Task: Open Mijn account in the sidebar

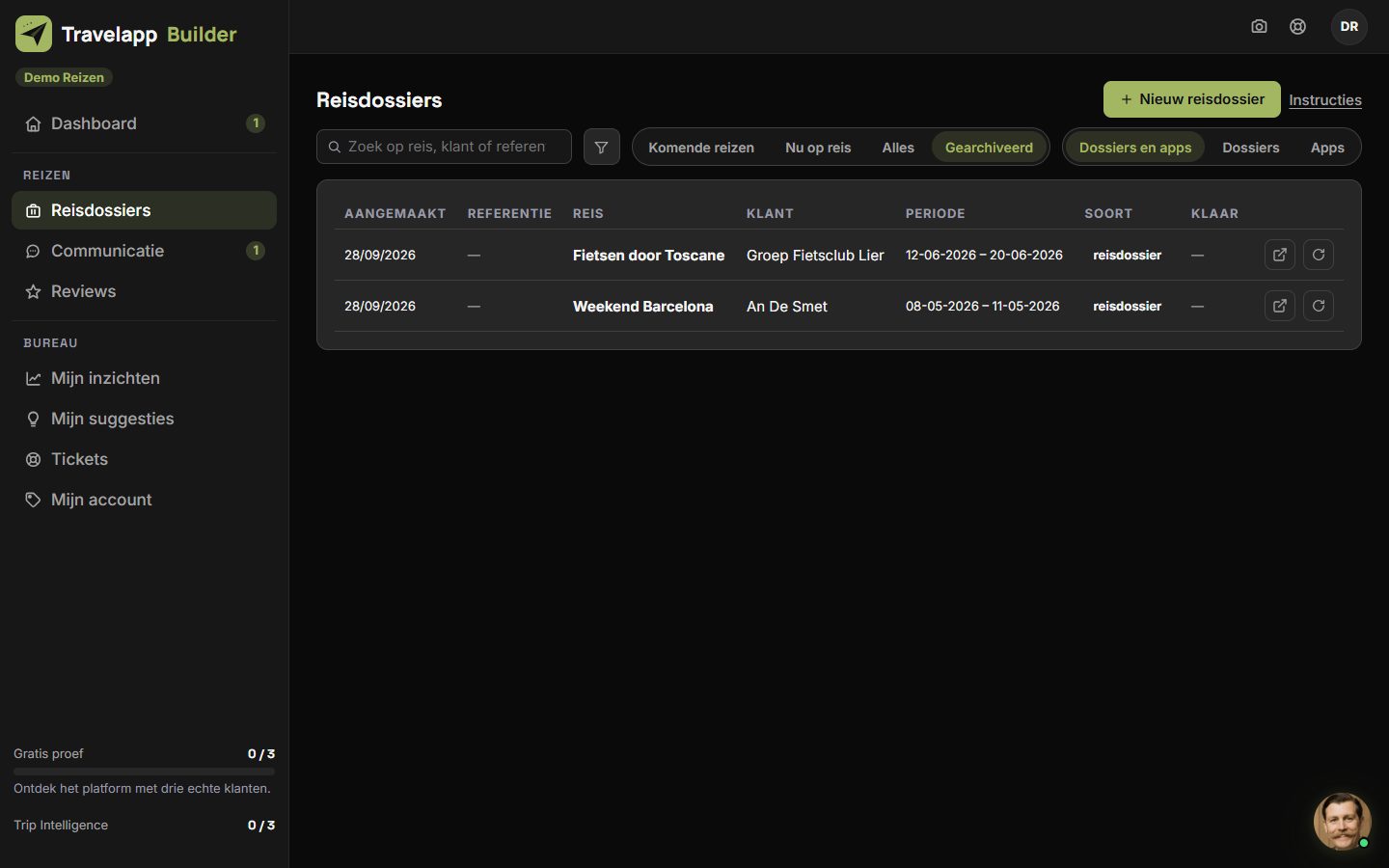Action: (144, 500)
